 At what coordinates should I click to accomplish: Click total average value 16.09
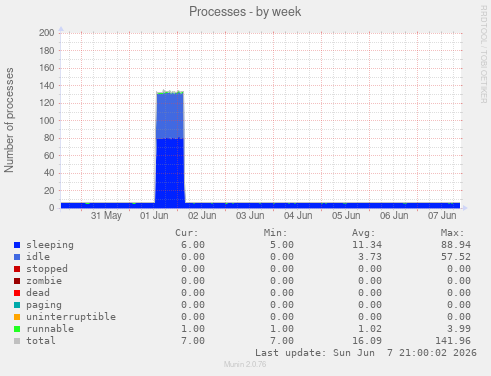[x=367, y=341]
